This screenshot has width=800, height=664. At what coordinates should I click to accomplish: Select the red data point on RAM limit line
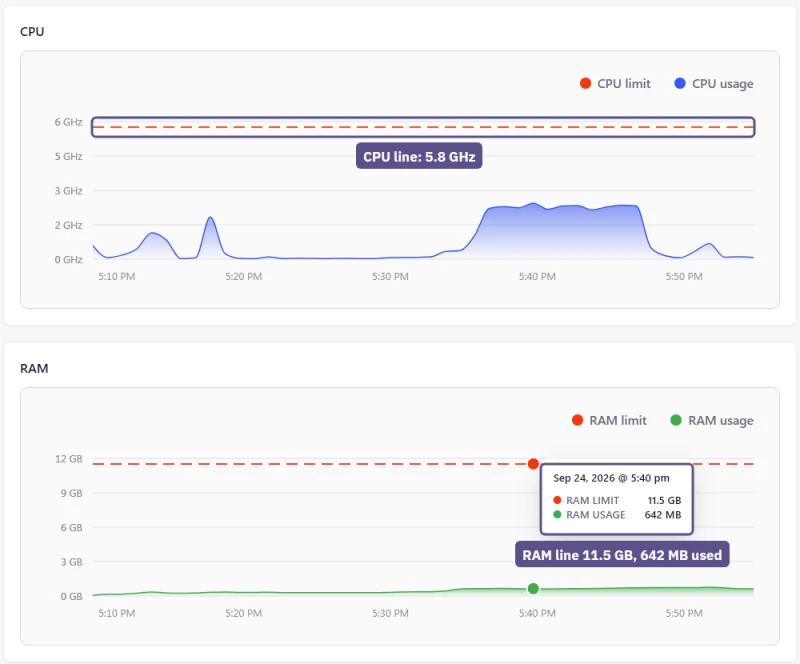pos(533,464)
